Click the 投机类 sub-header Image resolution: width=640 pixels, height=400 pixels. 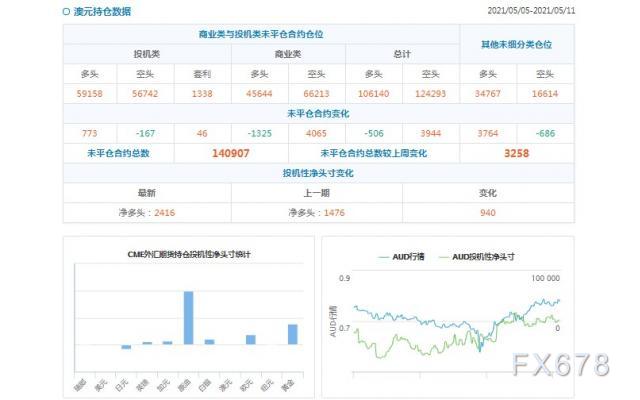click(147, 54)
